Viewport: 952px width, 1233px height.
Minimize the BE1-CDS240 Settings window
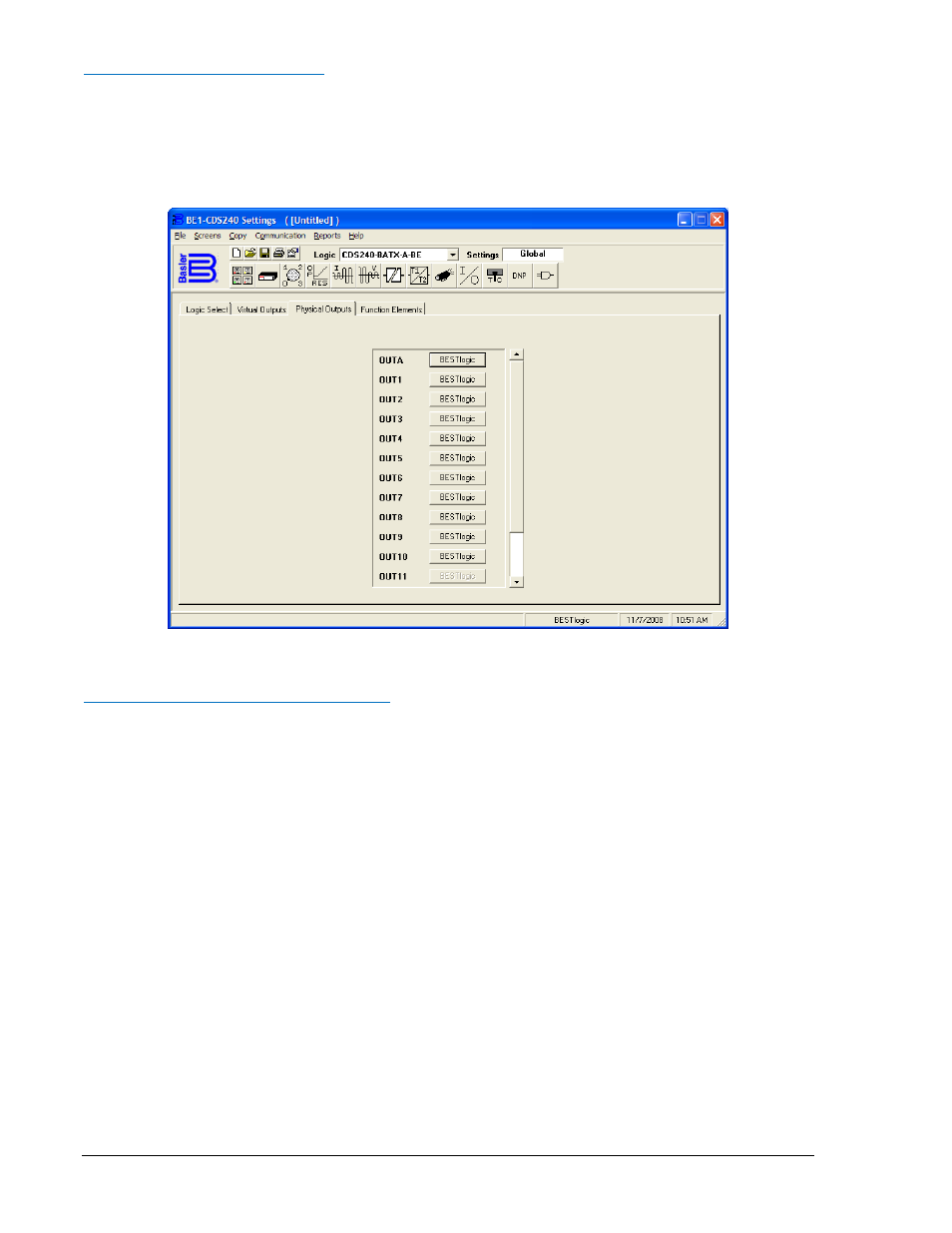(x=685, y=220)
